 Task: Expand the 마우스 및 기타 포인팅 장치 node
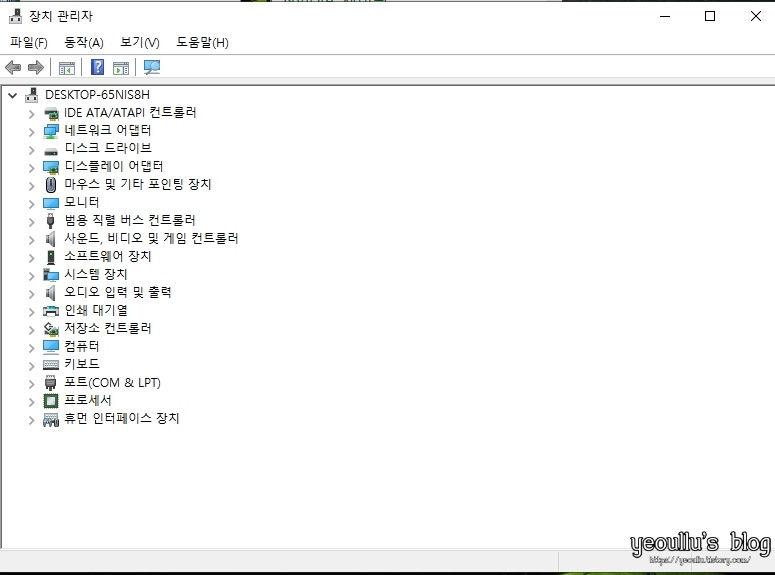point(32,186)
